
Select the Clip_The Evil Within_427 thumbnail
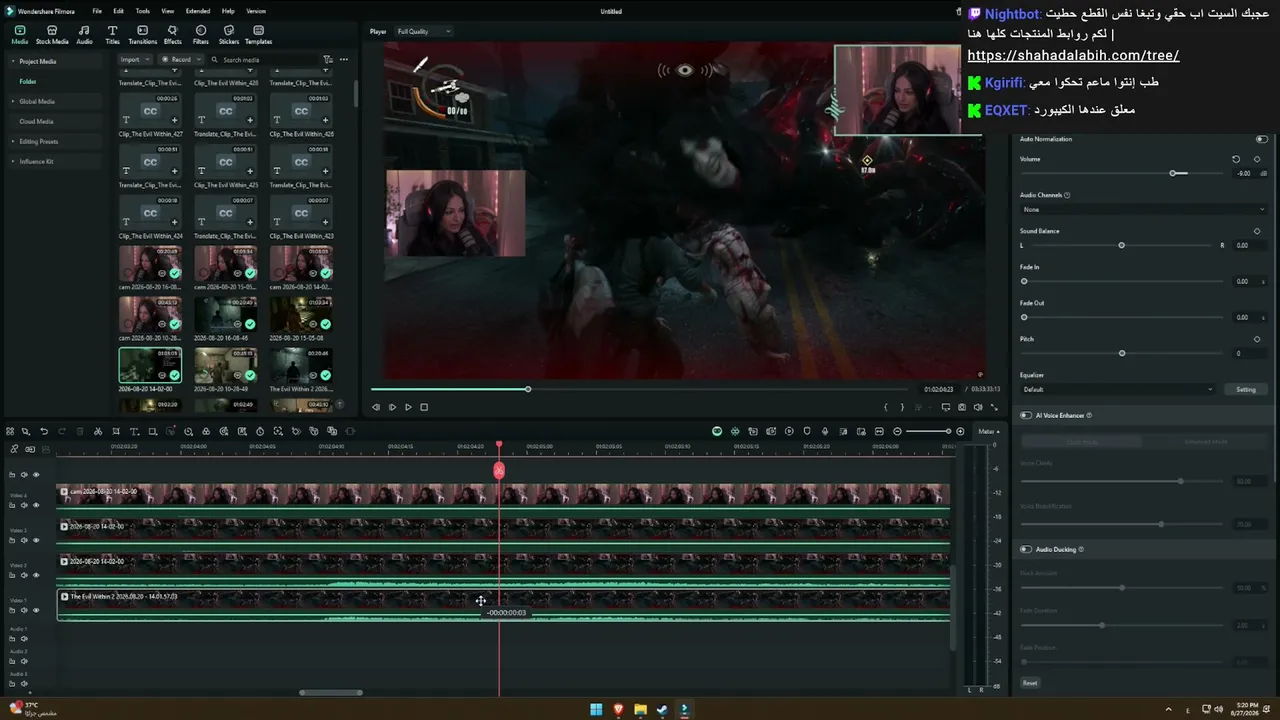150,112
